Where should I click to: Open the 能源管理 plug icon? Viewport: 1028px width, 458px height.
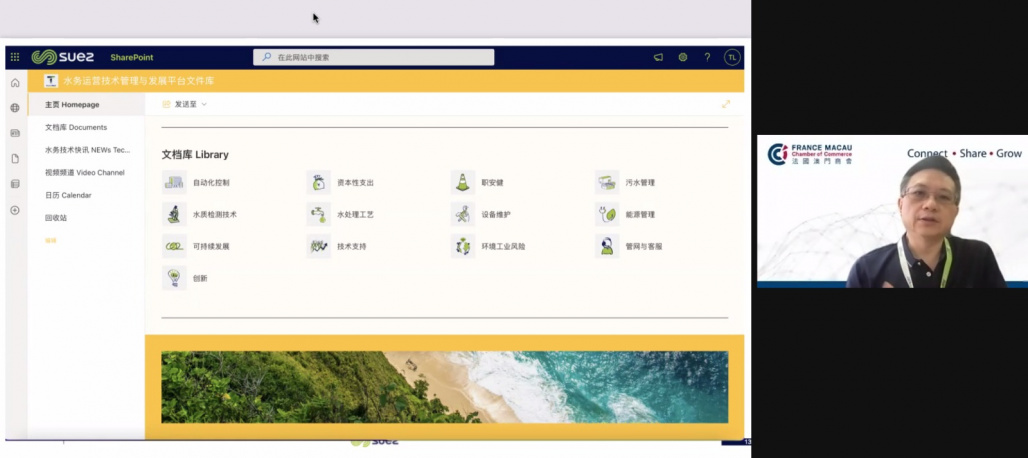tap(607, 214)
